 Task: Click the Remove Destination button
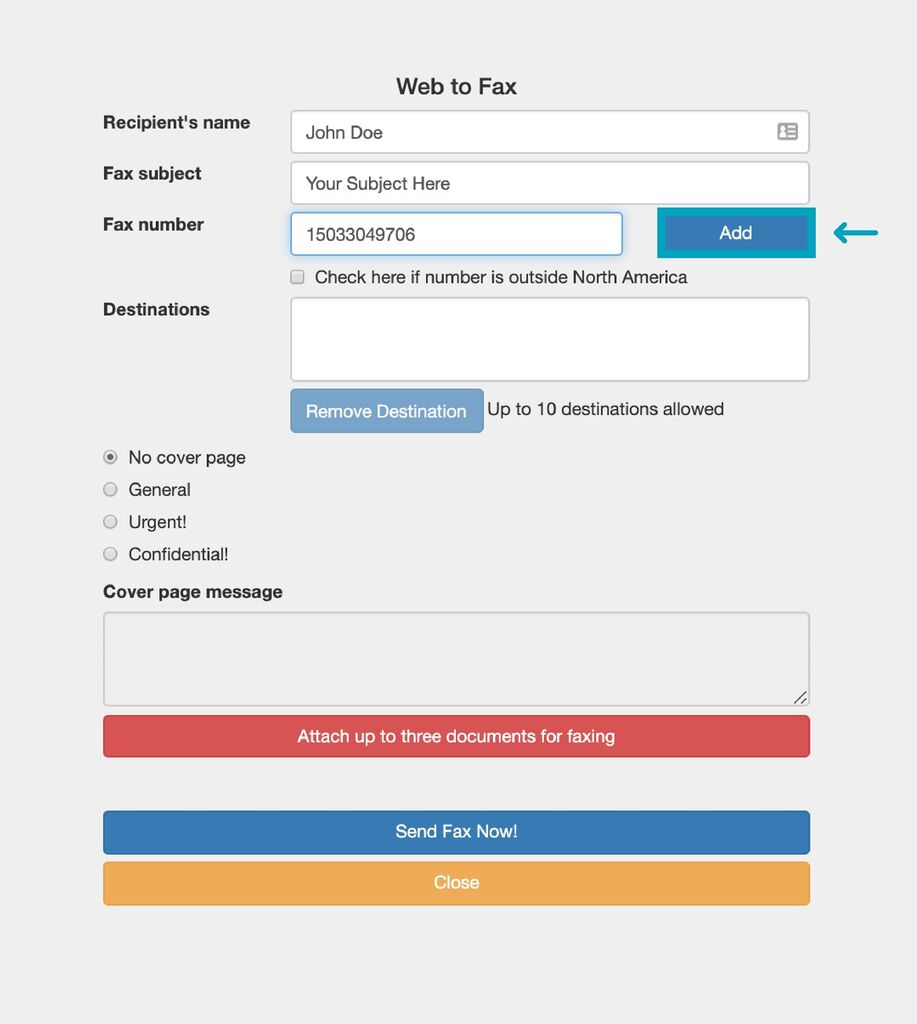pyautogui.click(x=386, y=411)
